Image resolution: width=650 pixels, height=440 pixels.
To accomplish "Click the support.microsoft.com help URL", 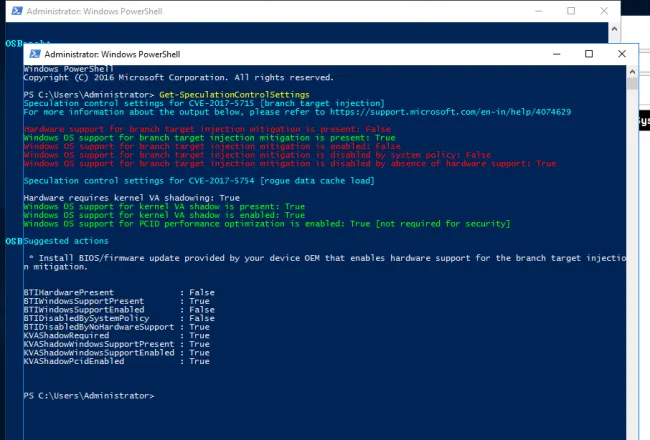I will [450, 112].
